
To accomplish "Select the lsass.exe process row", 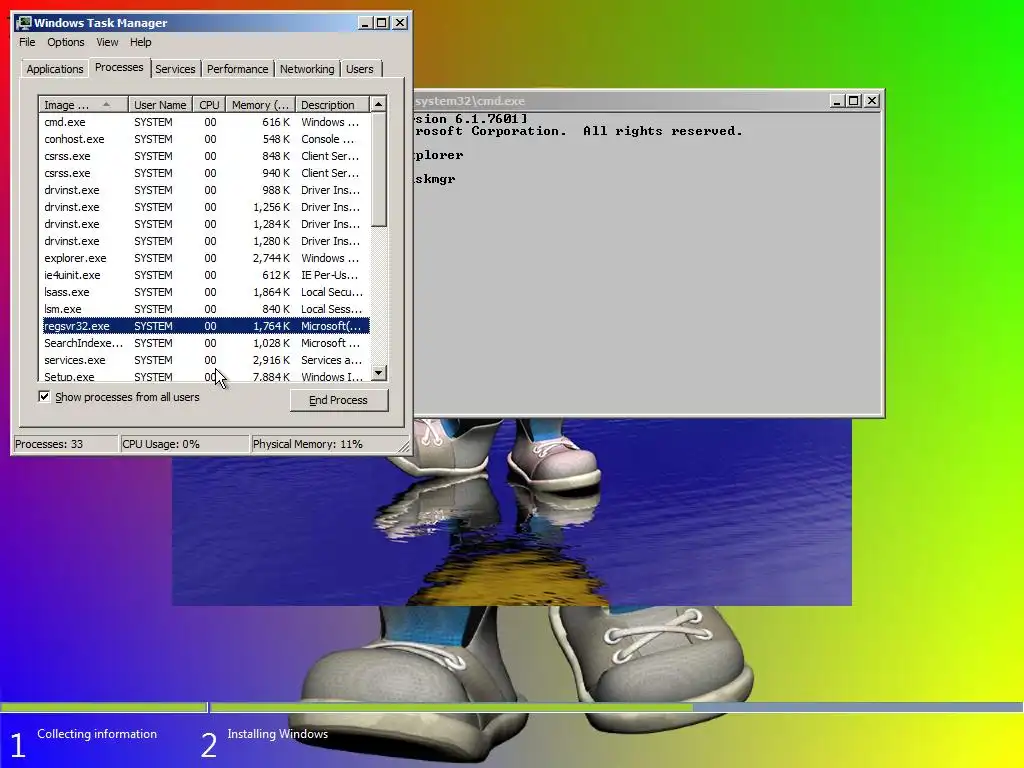I will pyautogui.click(x=206, y=292).
